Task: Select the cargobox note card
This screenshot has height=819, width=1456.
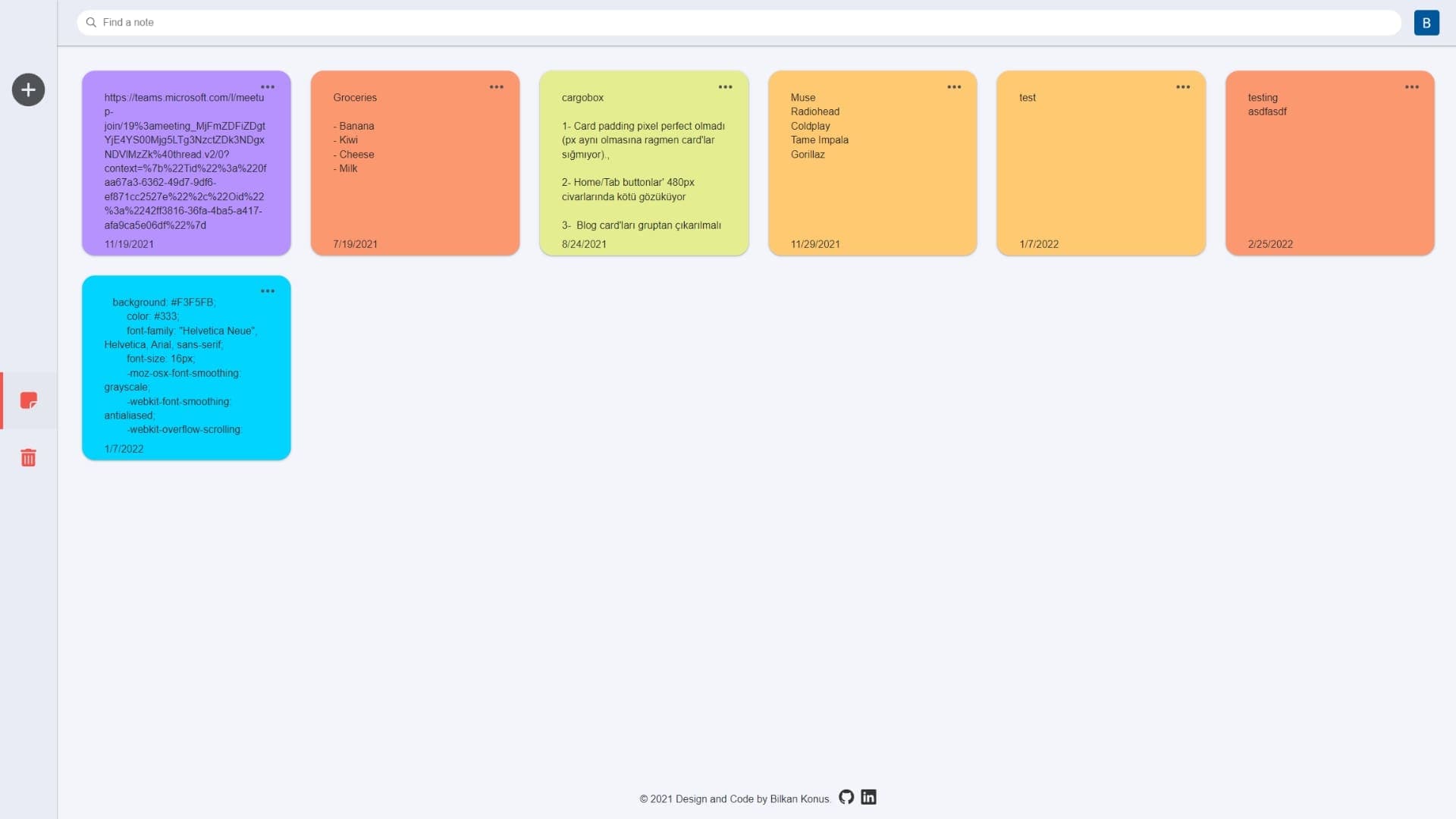Action: [644, 163]
